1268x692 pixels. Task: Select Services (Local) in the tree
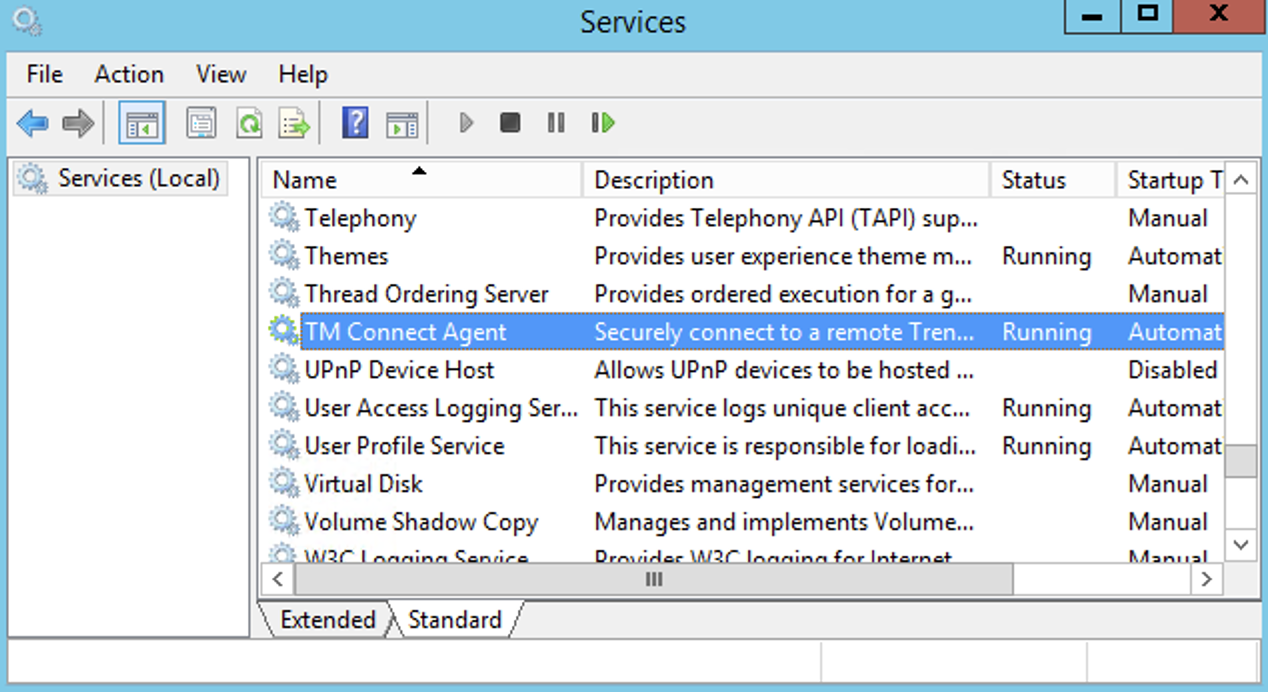(x=138, y=179)
